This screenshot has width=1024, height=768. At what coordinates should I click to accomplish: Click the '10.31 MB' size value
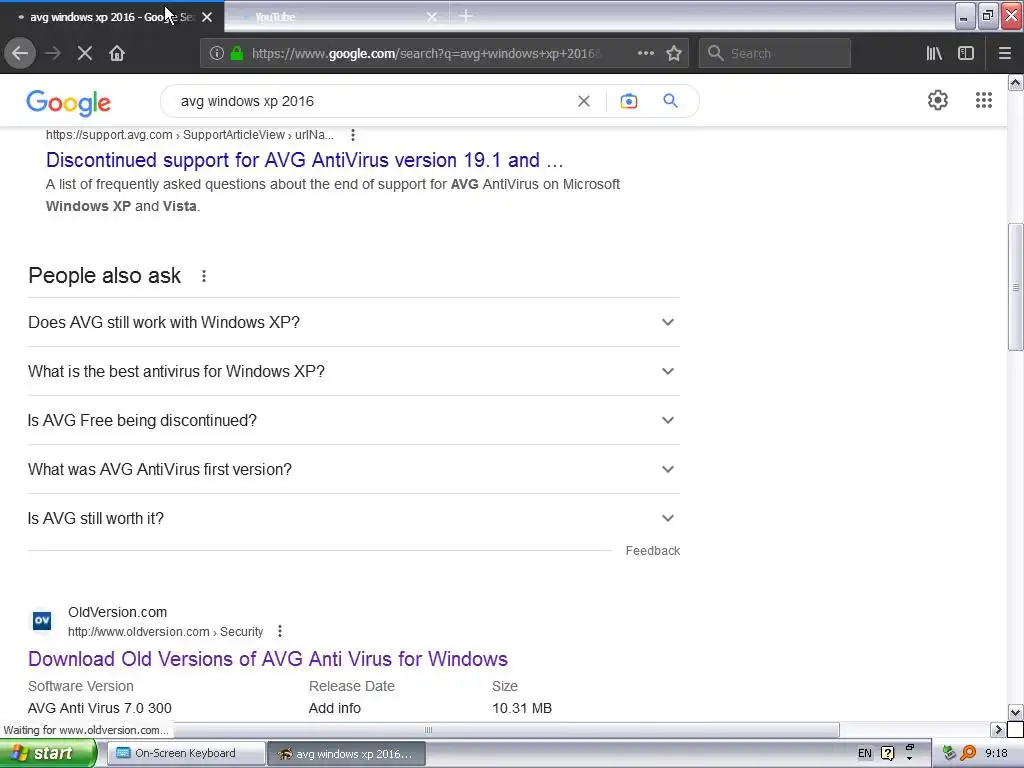pyautogui.click(x=522, y=708)
